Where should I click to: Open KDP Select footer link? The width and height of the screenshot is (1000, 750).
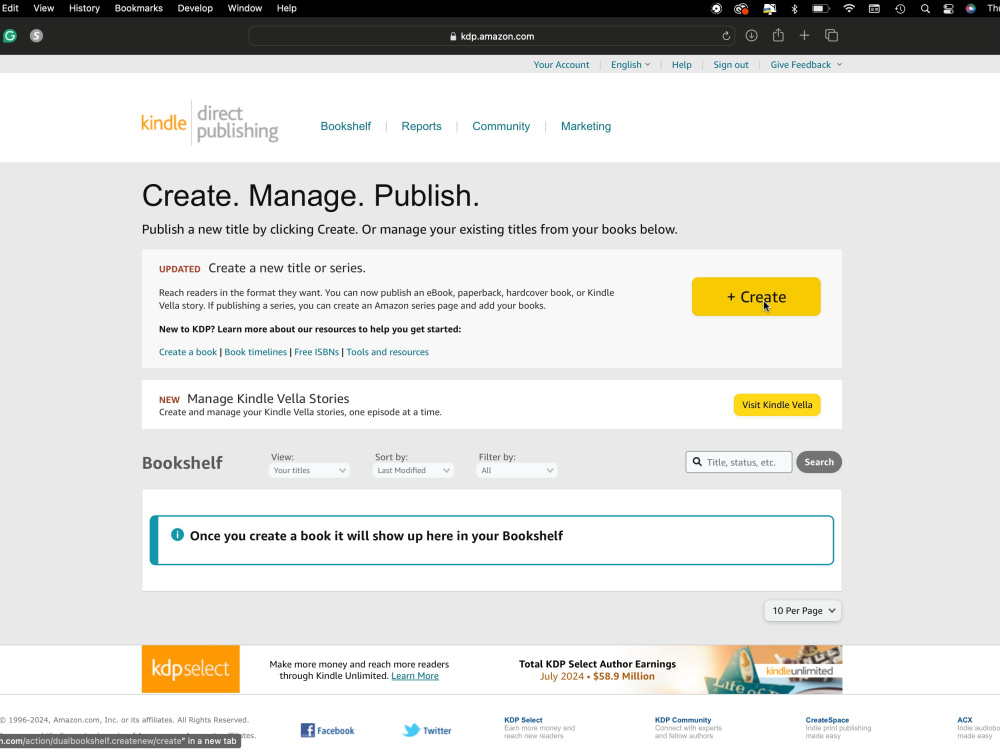click(x=523, y=720)
